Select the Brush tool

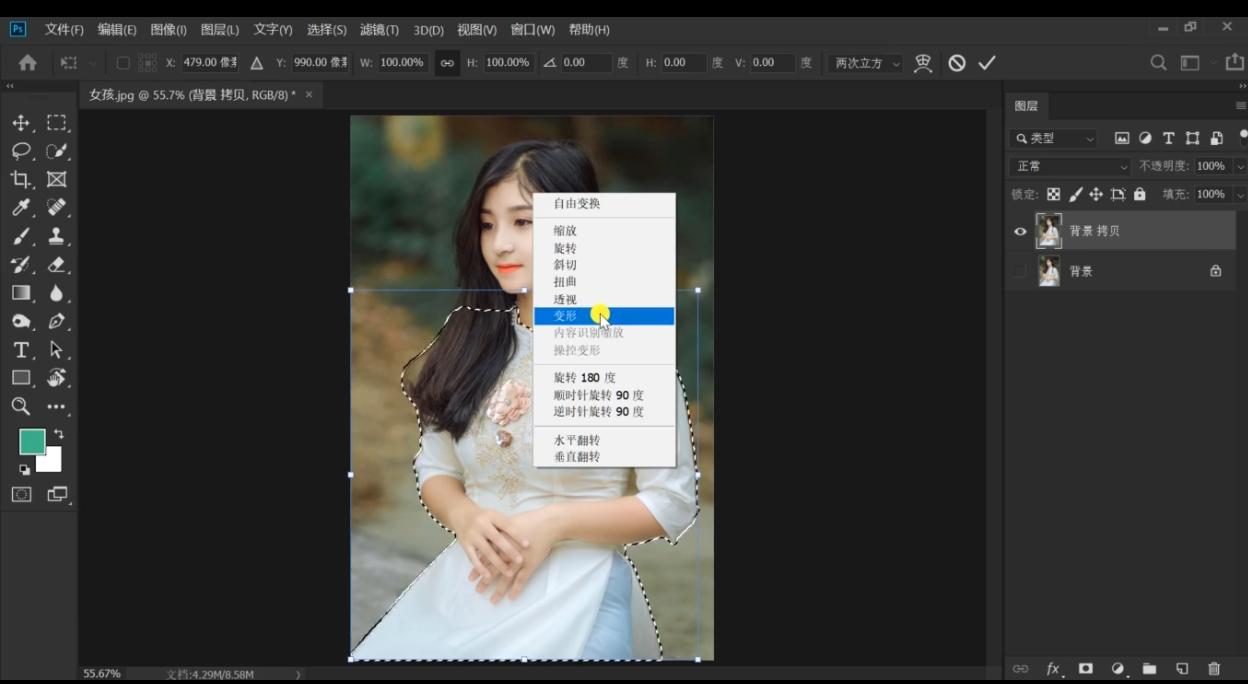[20, 237]
